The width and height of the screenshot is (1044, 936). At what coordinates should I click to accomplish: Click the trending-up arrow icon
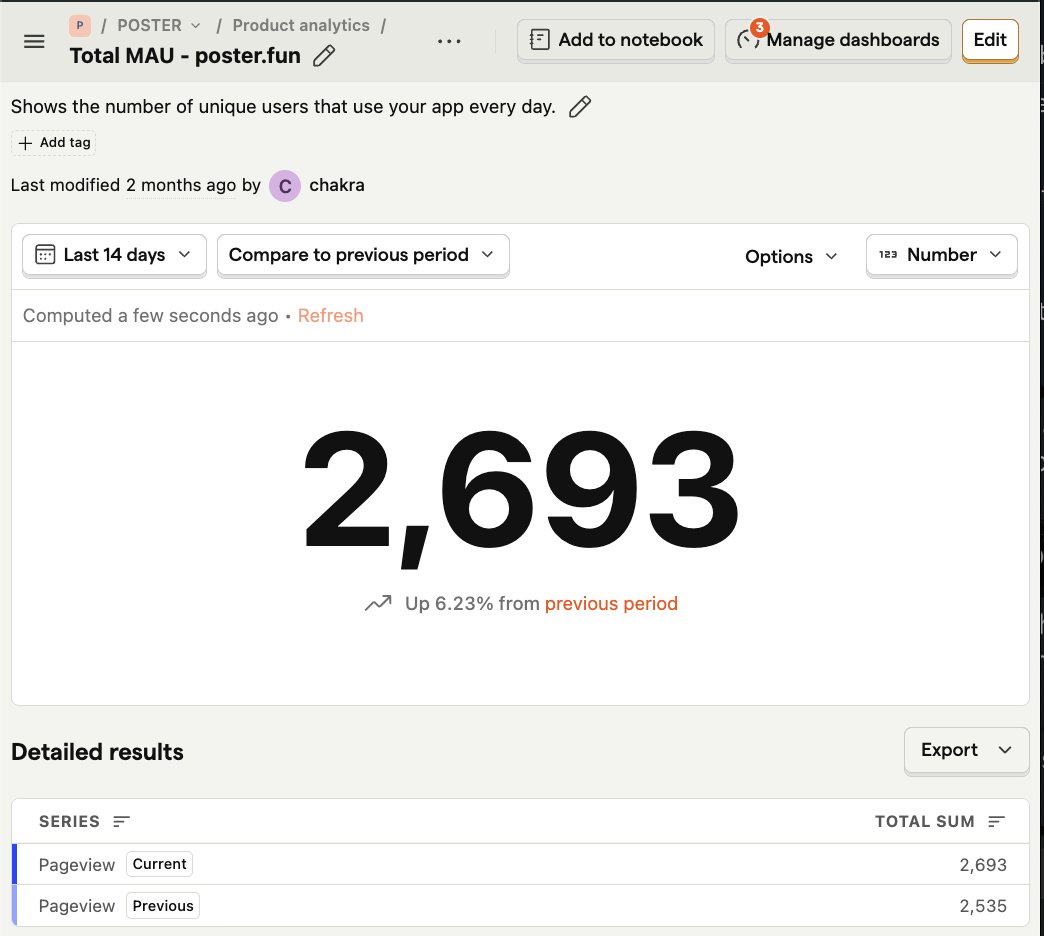click(x=378, y=603)
